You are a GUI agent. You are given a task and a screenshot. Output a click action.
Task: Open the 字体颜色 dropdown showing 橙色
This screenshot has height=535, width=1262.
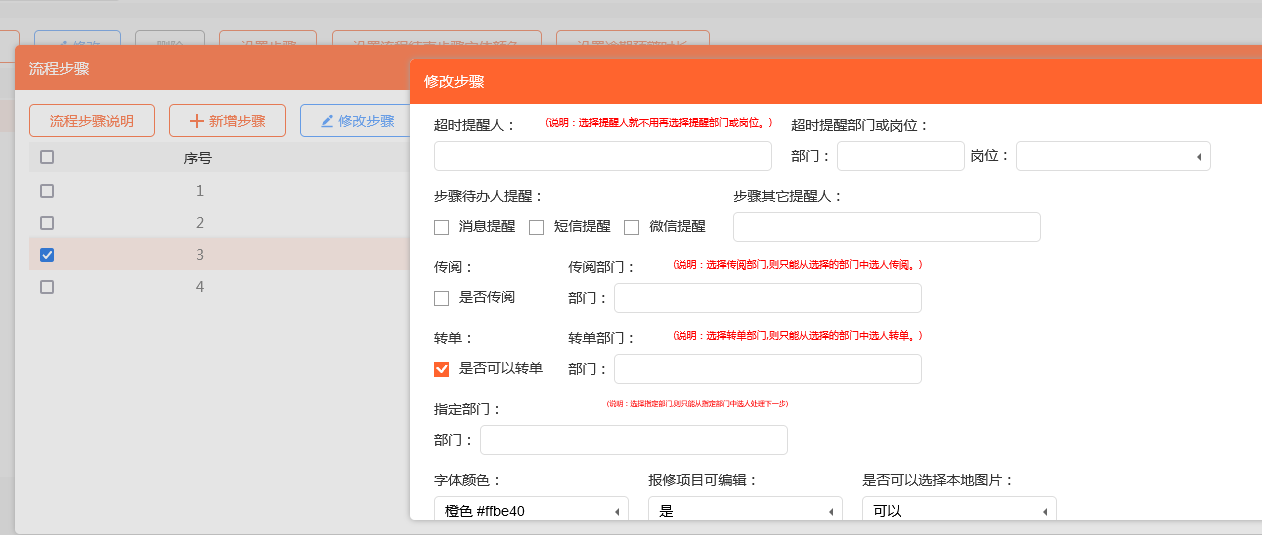[531, 511]
